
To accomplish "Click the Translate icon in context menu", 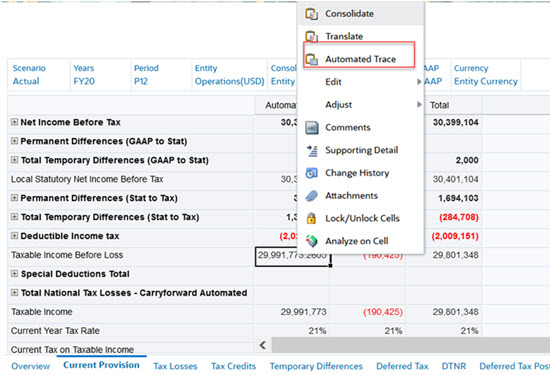I will (x=311, y=36).
